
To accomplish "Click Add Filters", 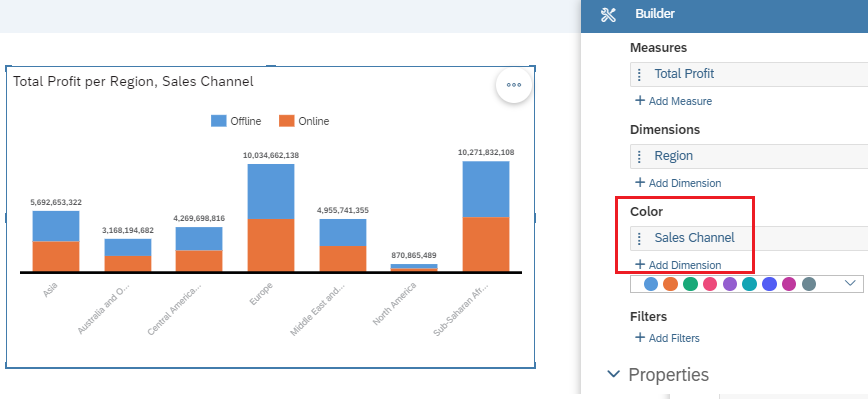I will click(667, 338).
